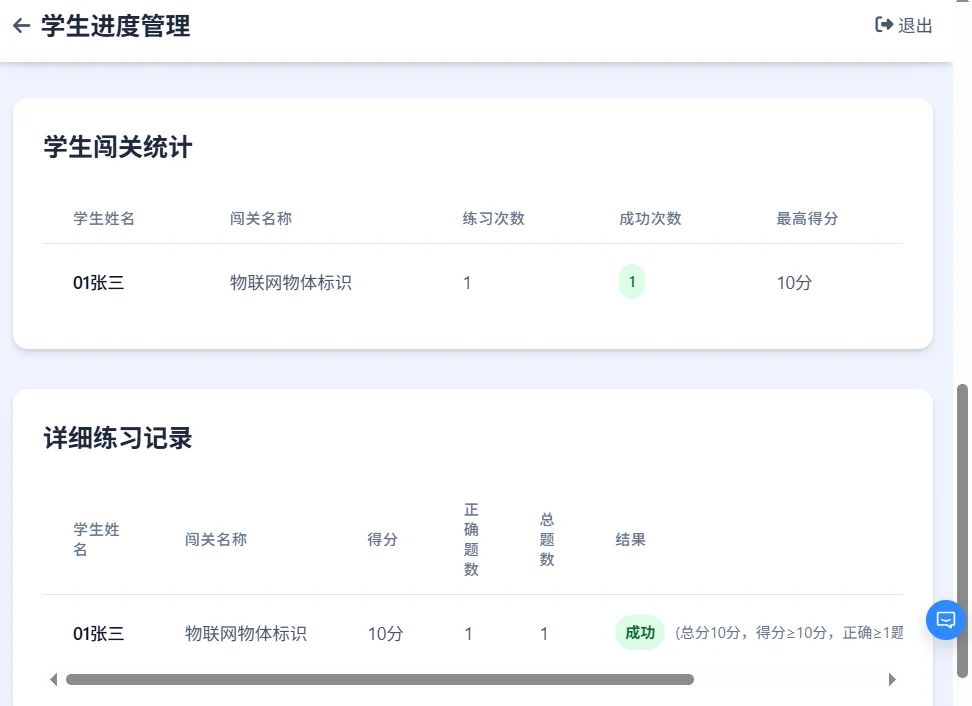Click the right arrow of the horizontal scrollbar

click(x=892, y=679)
